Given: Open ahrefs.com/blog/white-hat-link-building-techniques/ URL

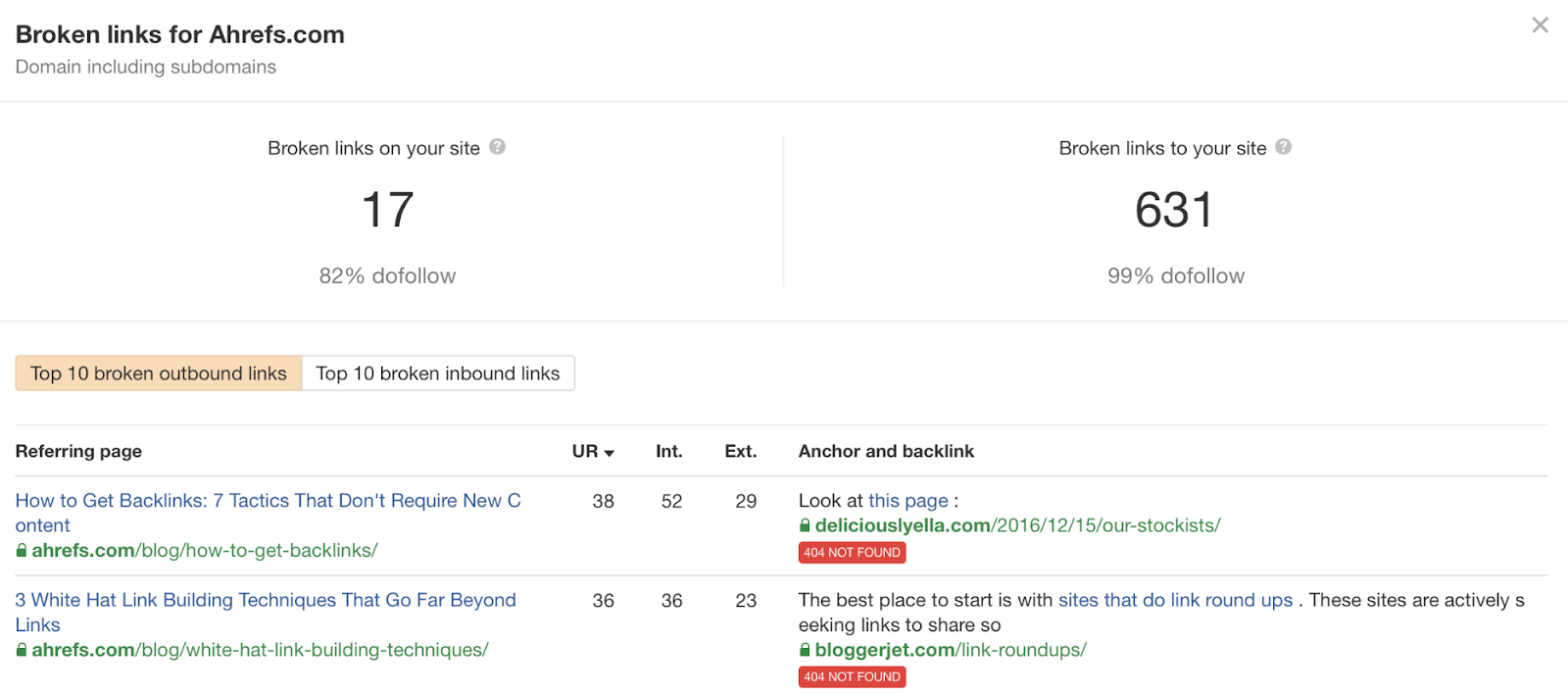Looking at the screenshot, I should (260, 650).
